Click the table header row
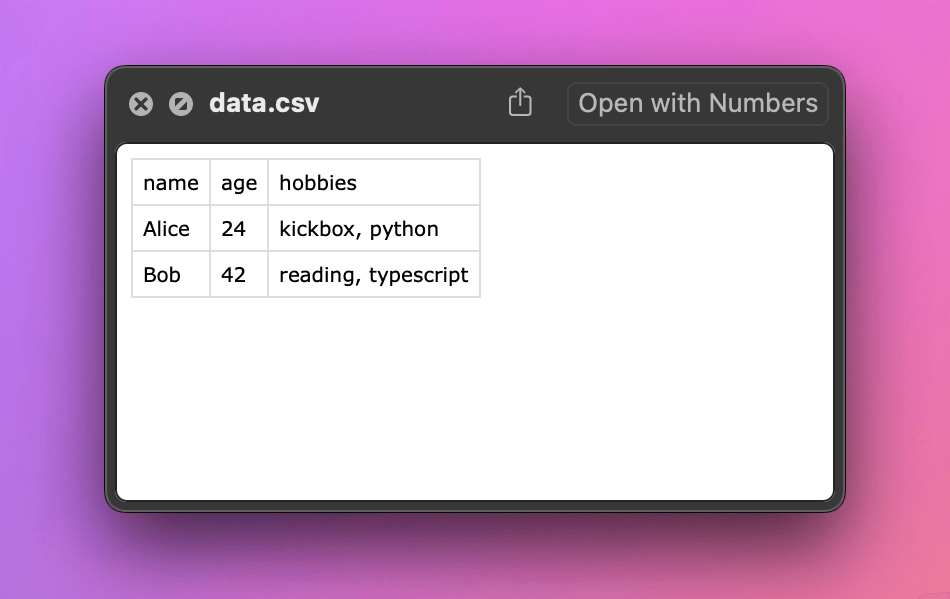This screenshot has width=950, height=599. 306,182
